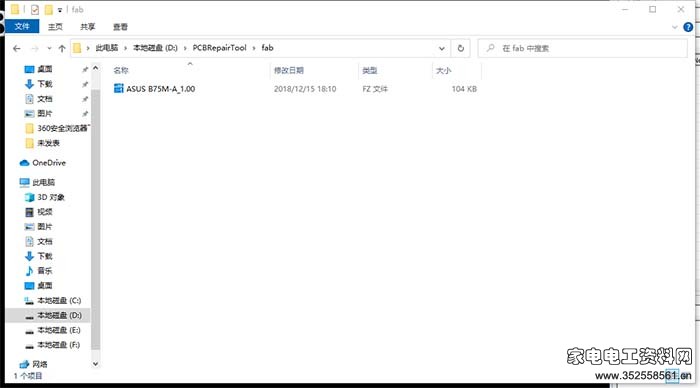
Task: Click PCBRepairTool in the address path
Action: click(x=219, y=48)
